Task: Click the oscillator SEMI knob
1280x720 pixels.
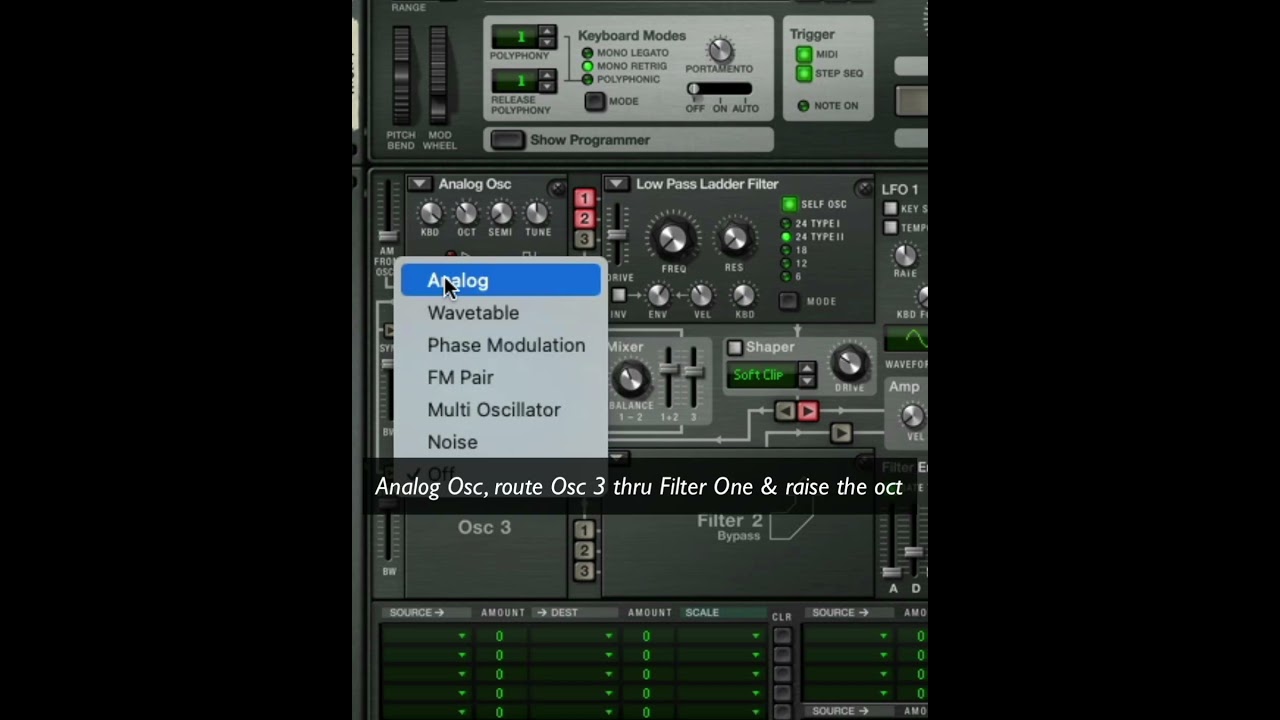Action: pos(501,212)
